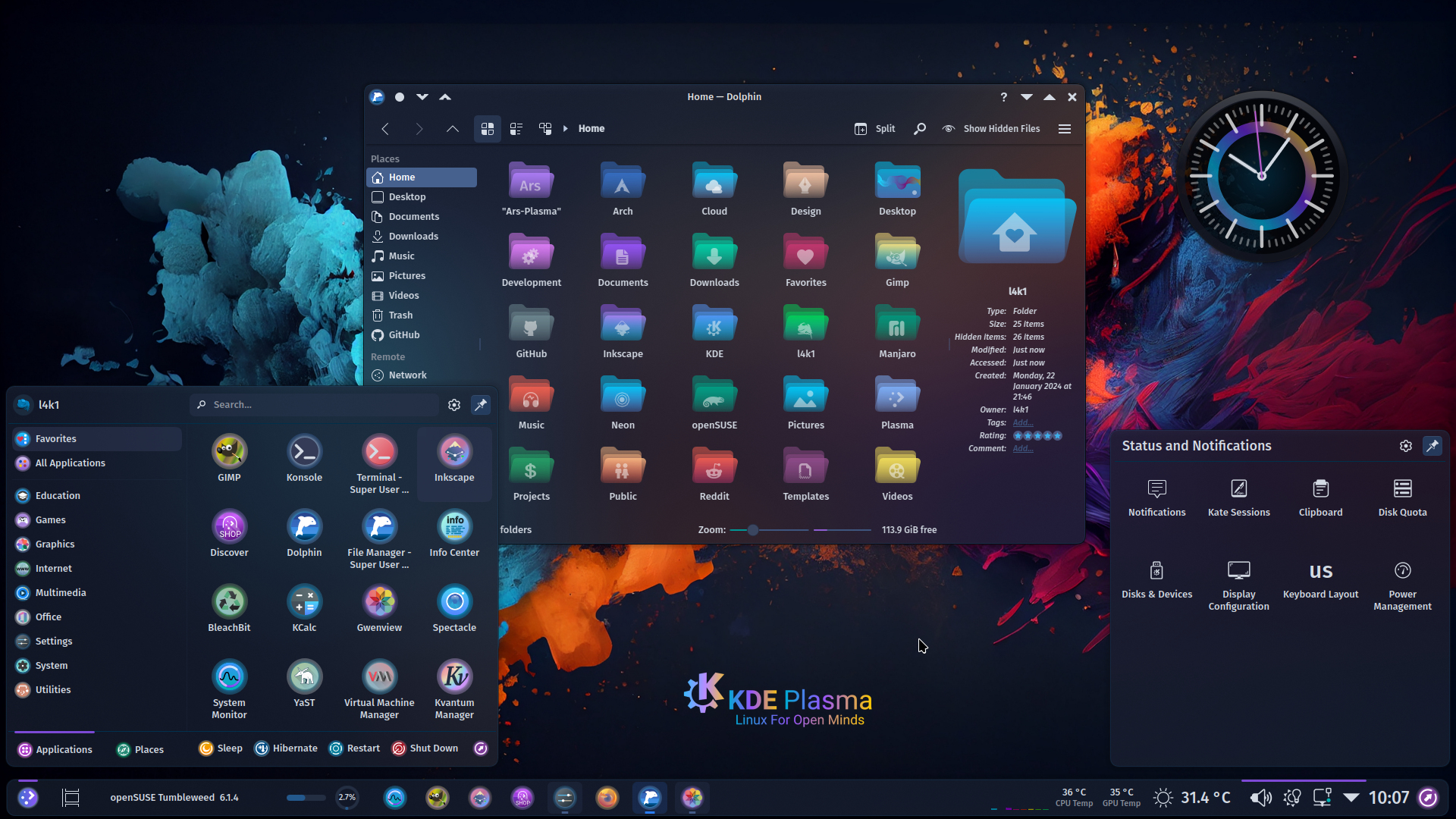Click Dolphin search magnifier icon
The image size is (1456, 819).
pos(920,129)
